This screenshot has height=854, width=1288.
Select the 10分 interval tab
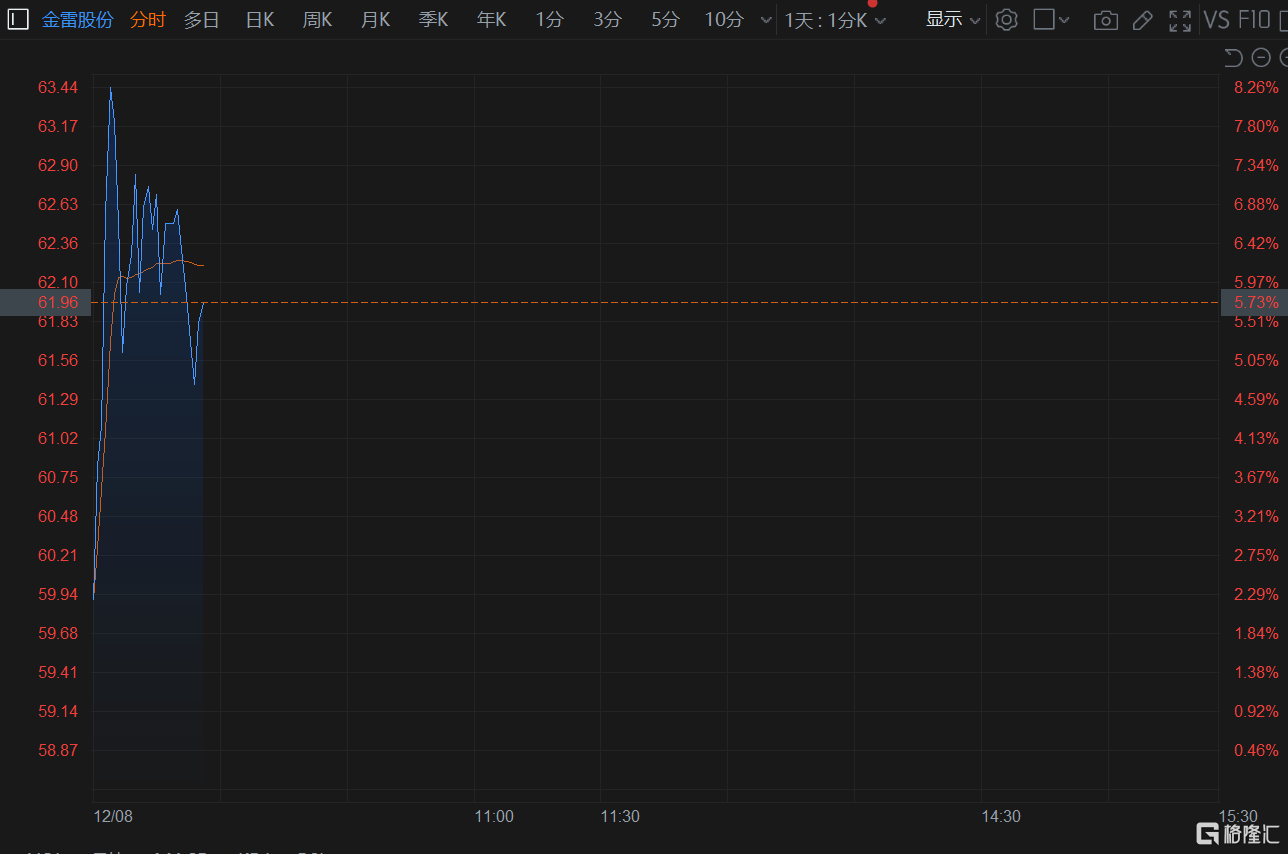724,19
